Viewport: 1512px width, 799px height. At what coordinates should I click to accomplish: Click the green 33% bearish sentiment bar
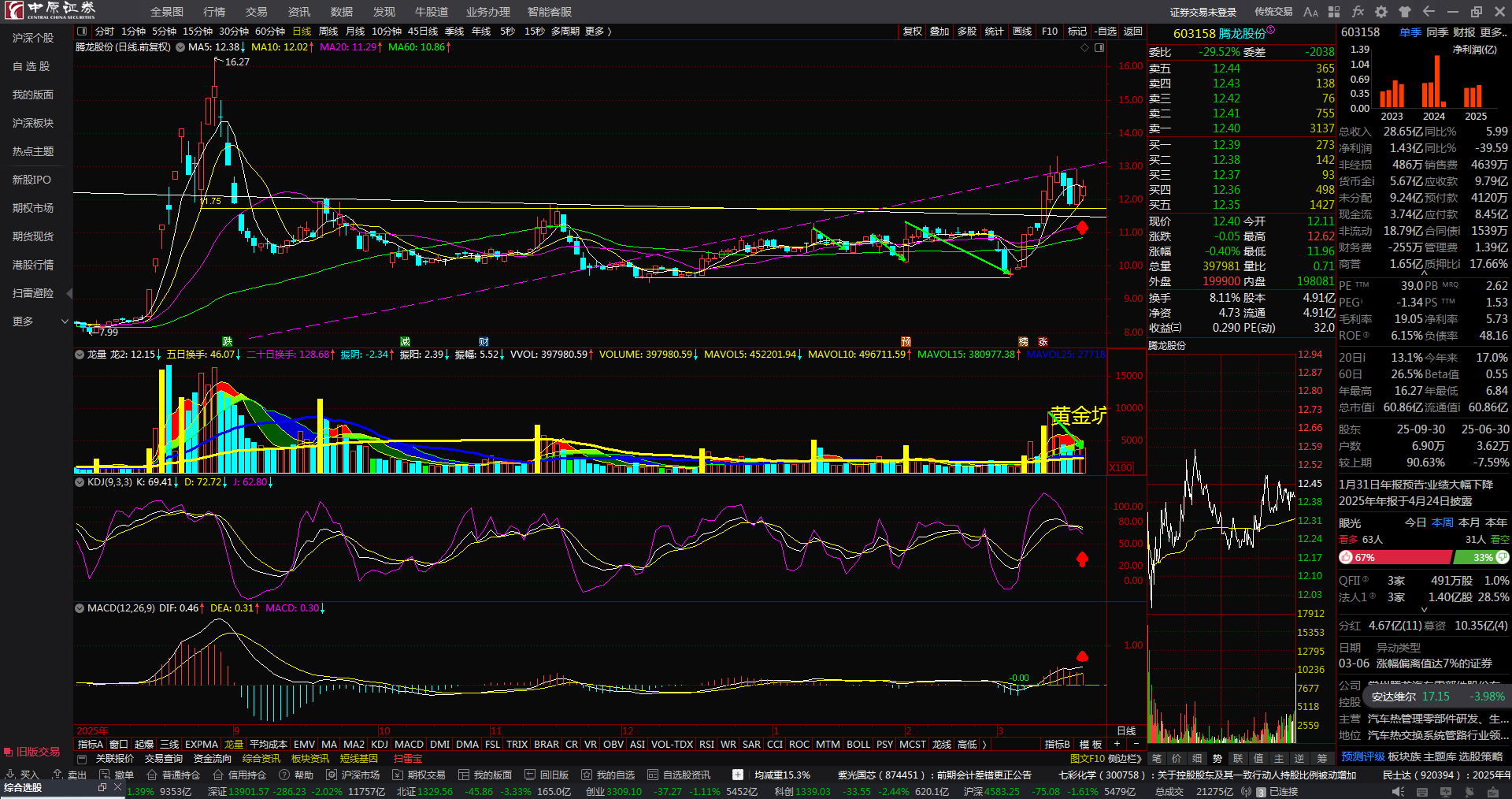1480,557
